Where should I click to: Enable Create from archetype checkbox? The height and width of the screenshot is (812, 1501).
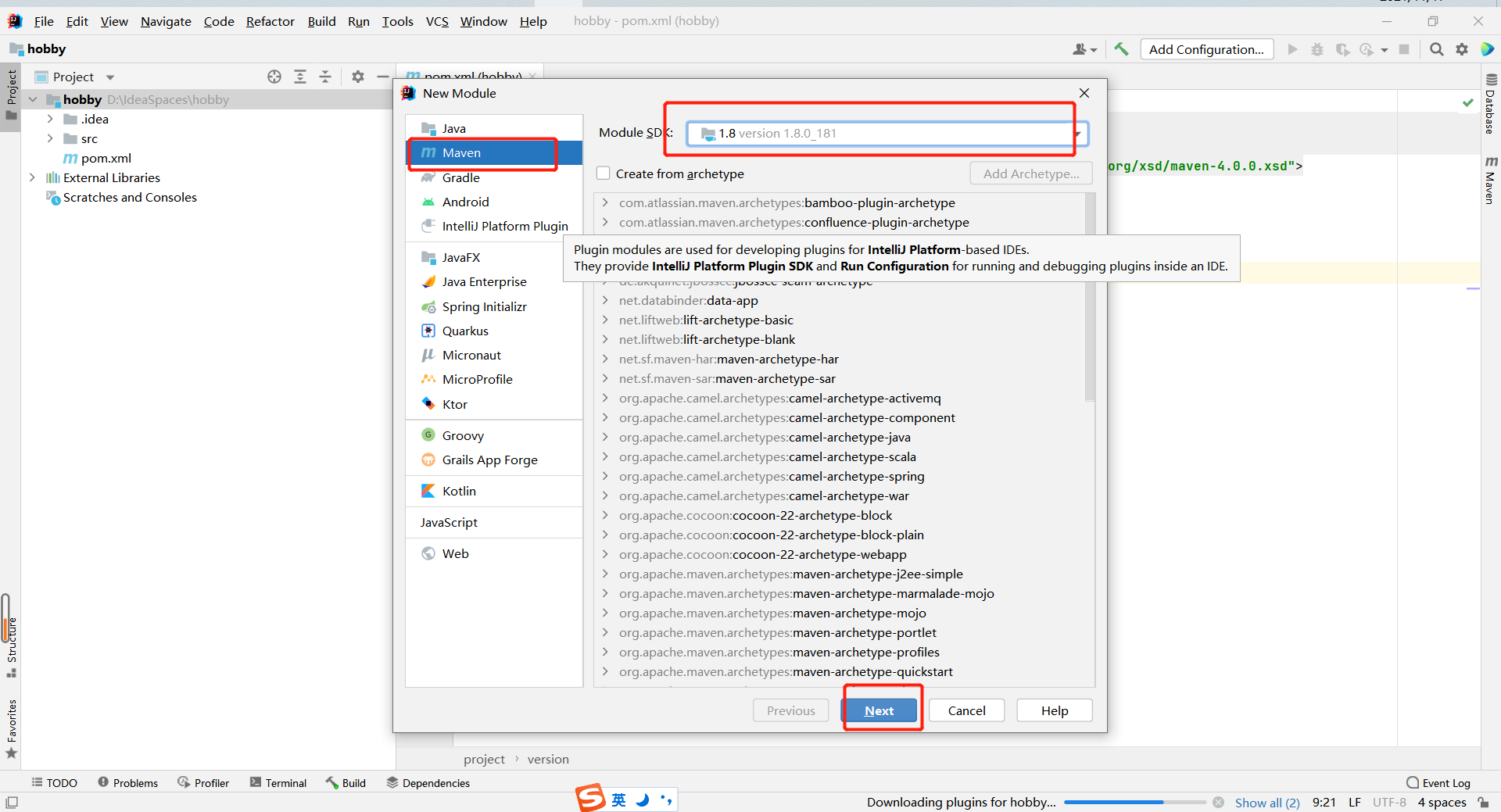pos(604,173)
